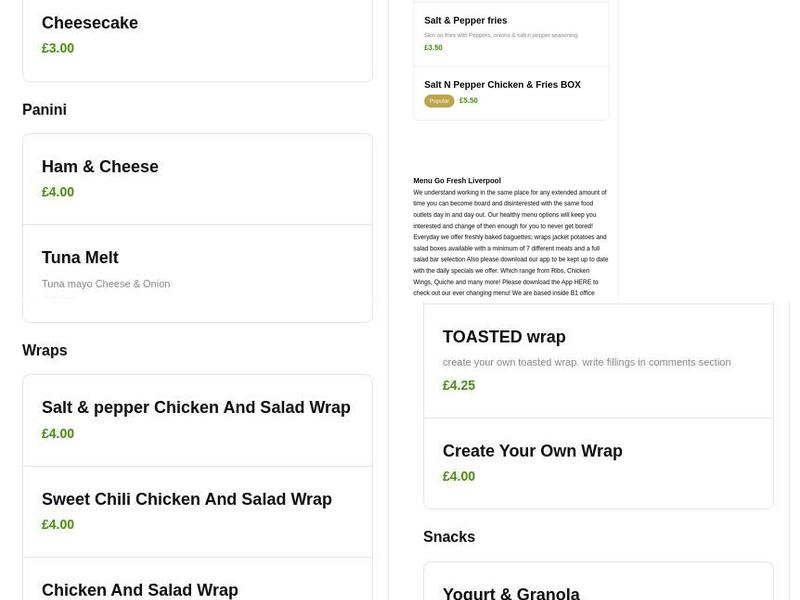Screen dimensions: 800x600
Task: Click the £4.25 price on TOASTED wrap
Action: [459, 385]
